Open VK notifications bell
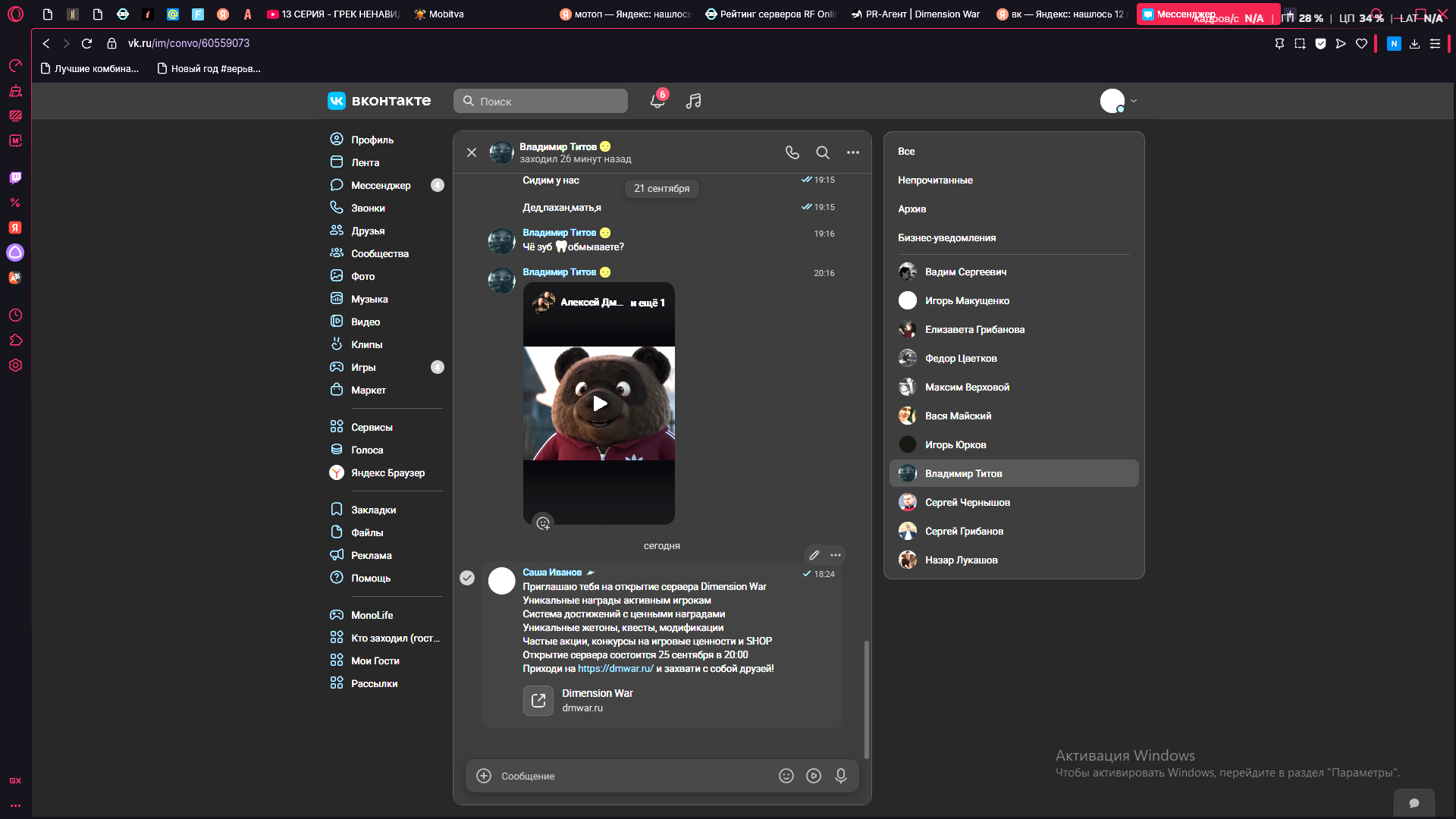 tap(657, 101)
